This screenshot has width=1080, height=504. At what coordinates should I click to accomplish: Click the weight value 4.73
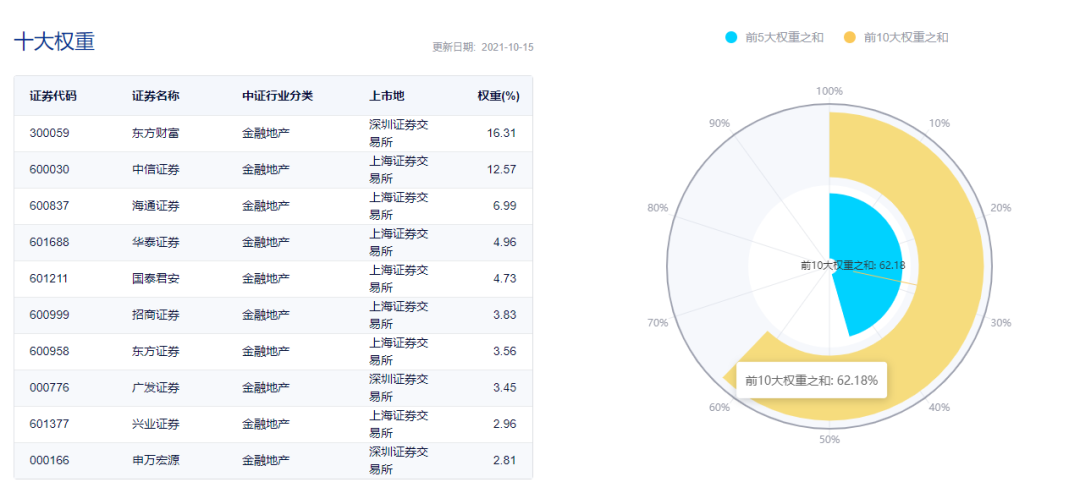click(505, 279)
